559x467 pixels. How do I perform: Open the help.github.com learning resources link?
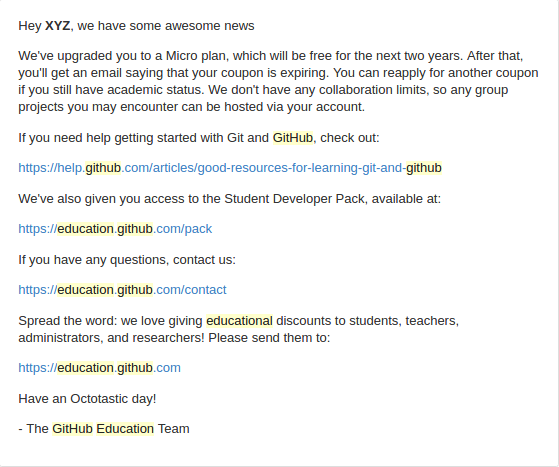(x=230, y=168)
